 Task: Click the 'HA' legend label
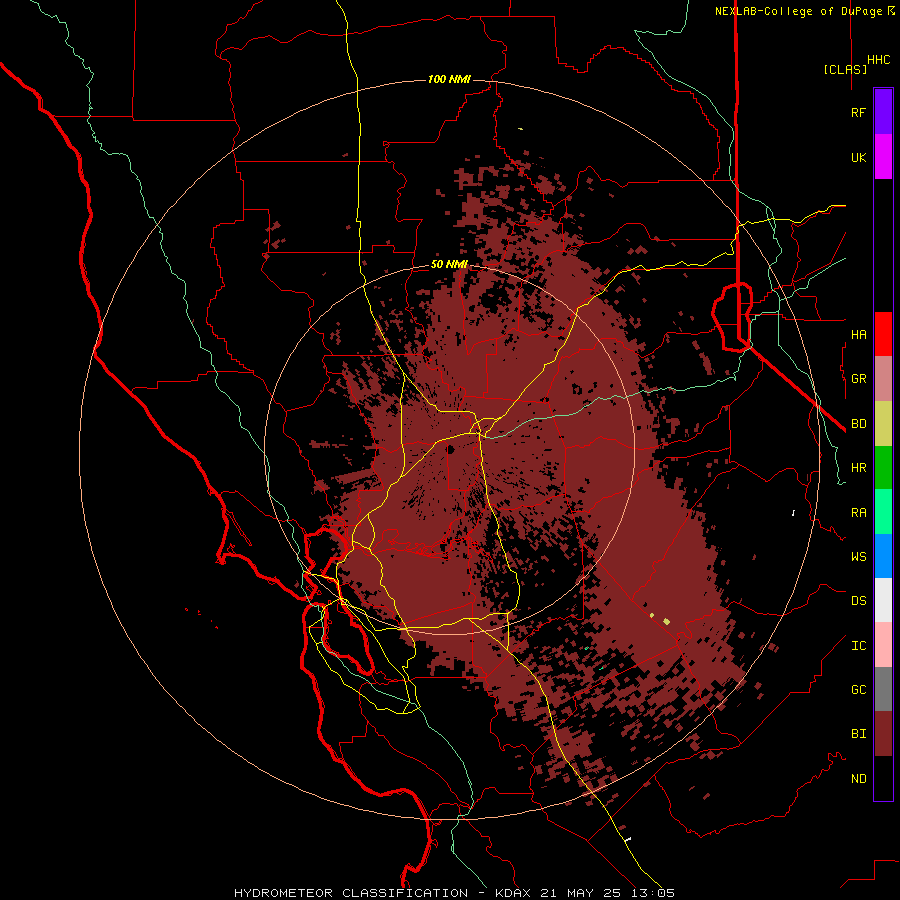click(858, 334)
